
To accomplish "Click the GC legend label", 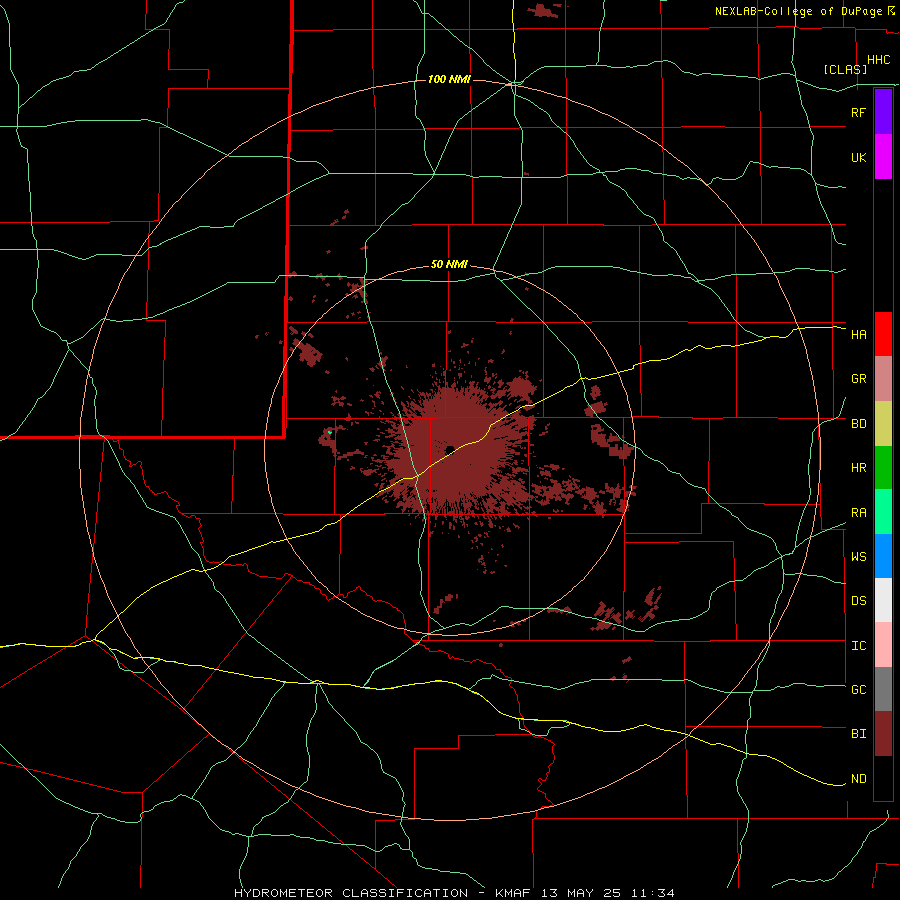I will click(x=858, y=690).
